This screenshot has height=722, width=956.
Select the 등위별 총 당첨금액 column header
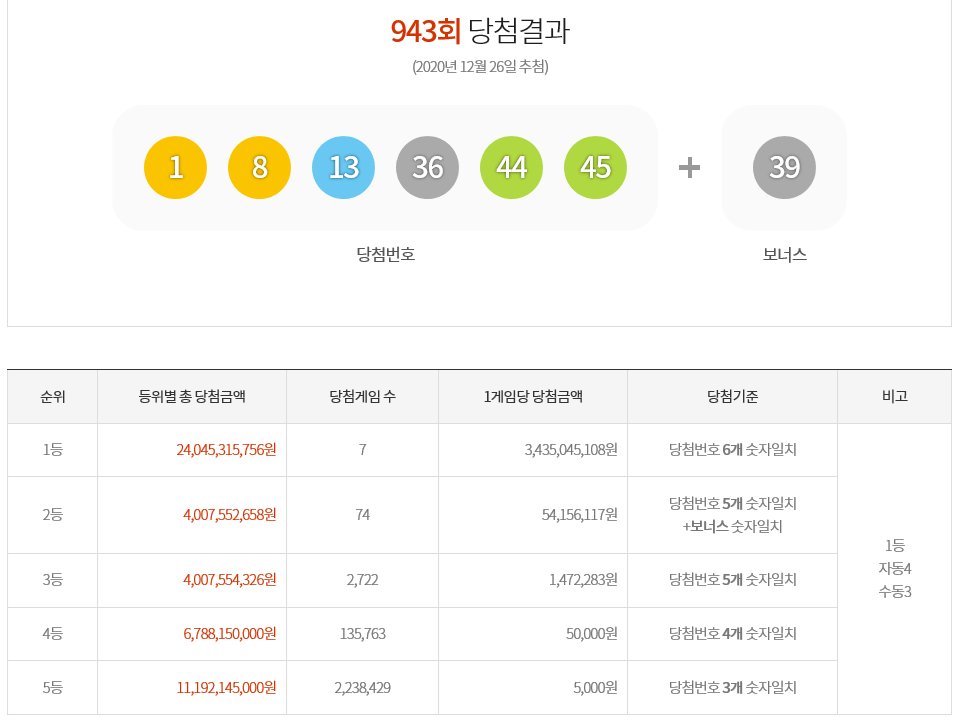point(192,396)
